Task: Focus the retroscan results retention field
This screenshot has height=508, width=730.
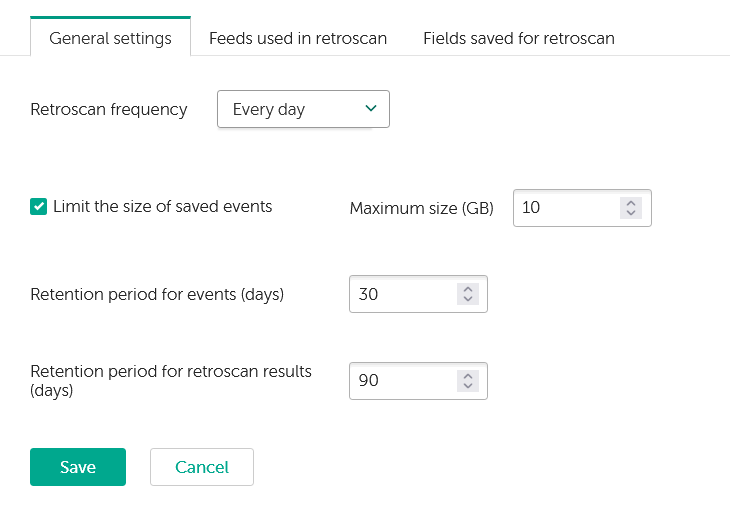Action: point(400,381)
